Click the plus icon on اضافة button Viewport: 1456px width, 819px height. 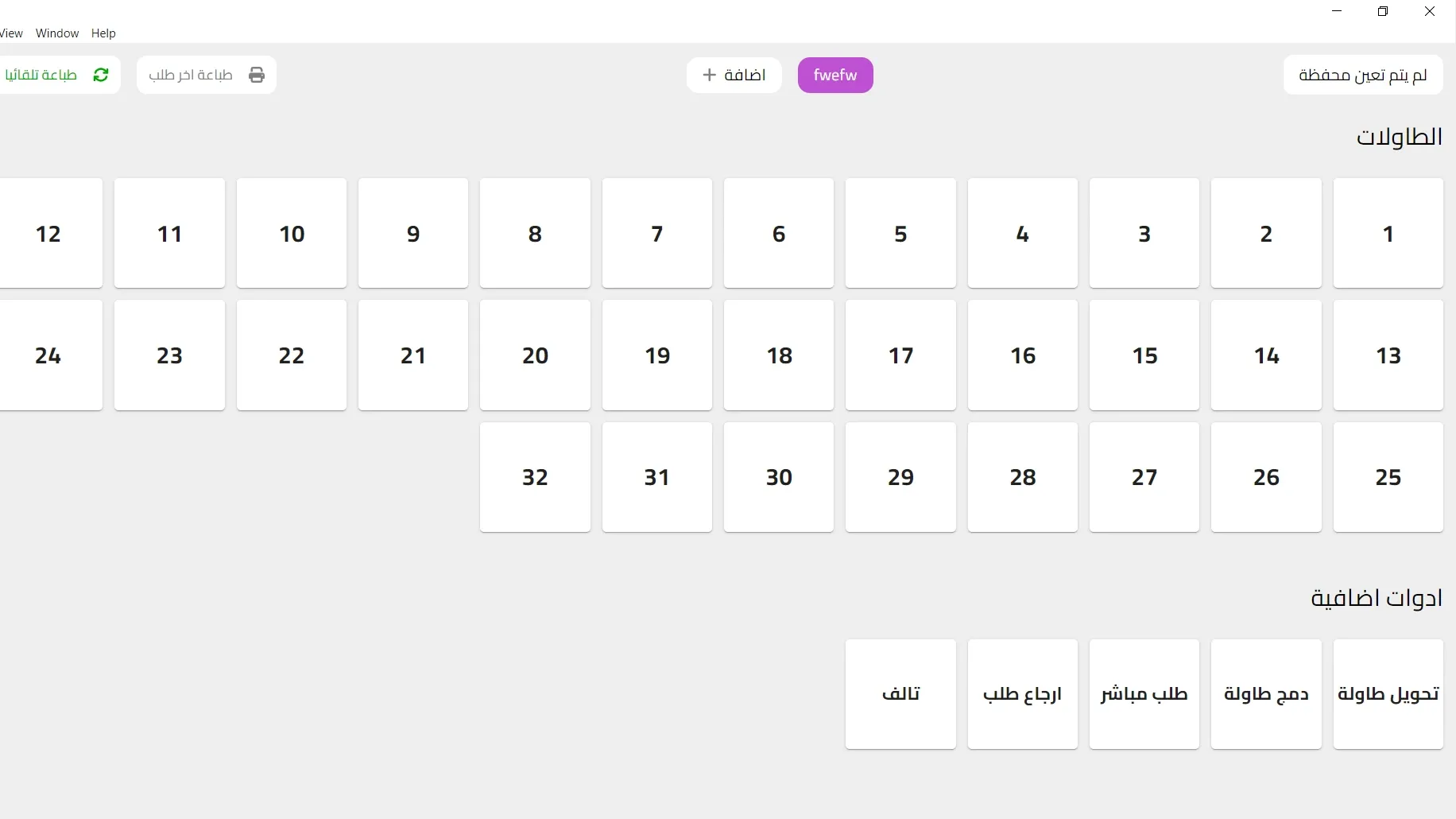pos(710,75)
